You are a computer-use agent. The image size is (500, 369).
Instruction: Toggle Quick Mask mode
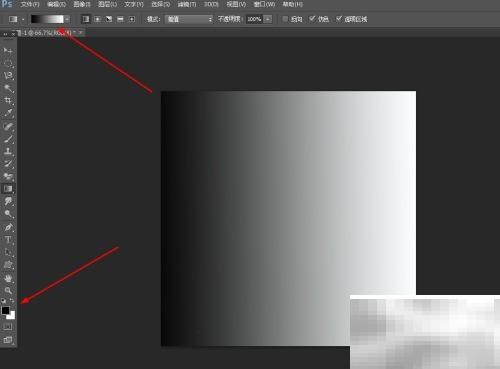pos(8,327)
